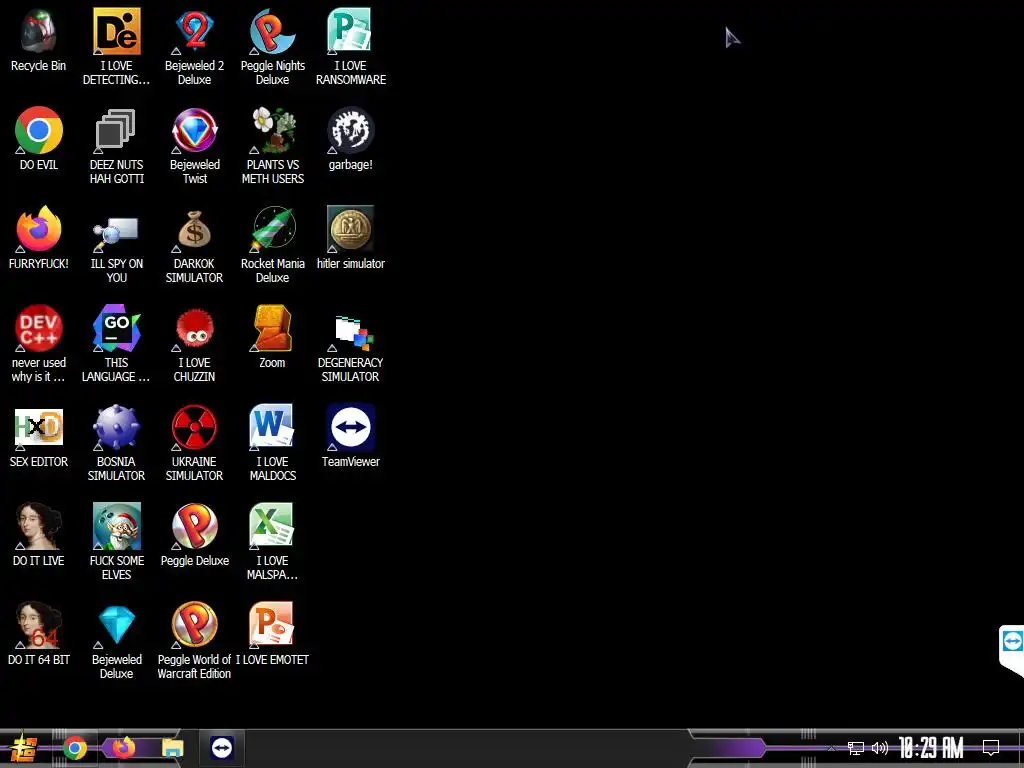Open the 10:29 AM taskbar clock
This screenshot has width=1024, height=768.
tap(931, 748)
